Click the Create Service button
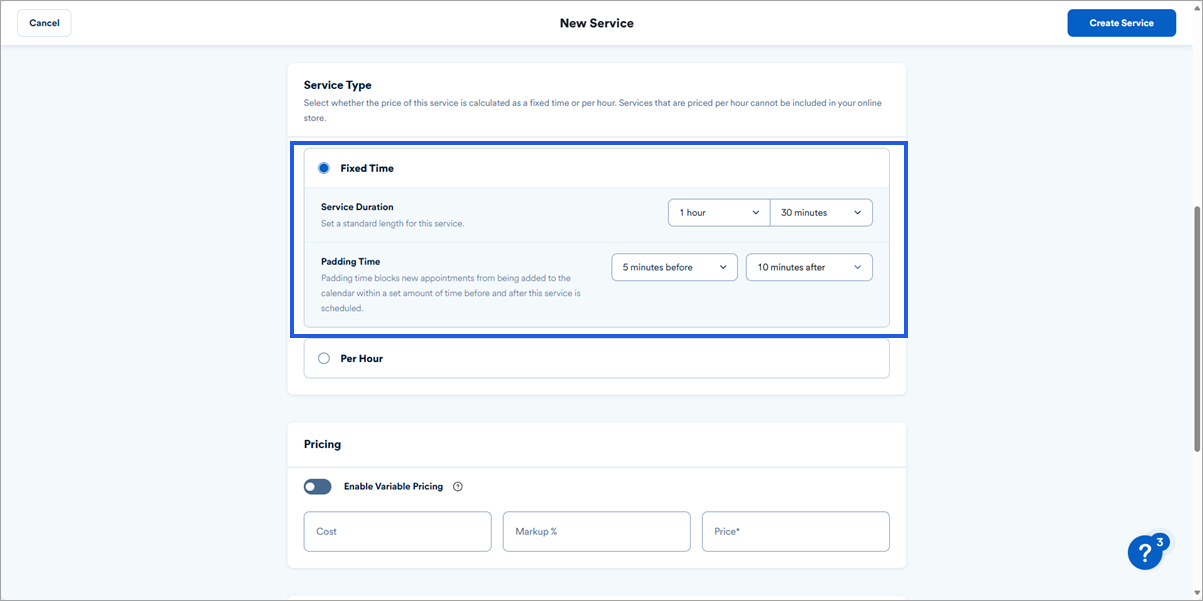The width and height of the screenshot is (1203, 601). (1121, 22)
